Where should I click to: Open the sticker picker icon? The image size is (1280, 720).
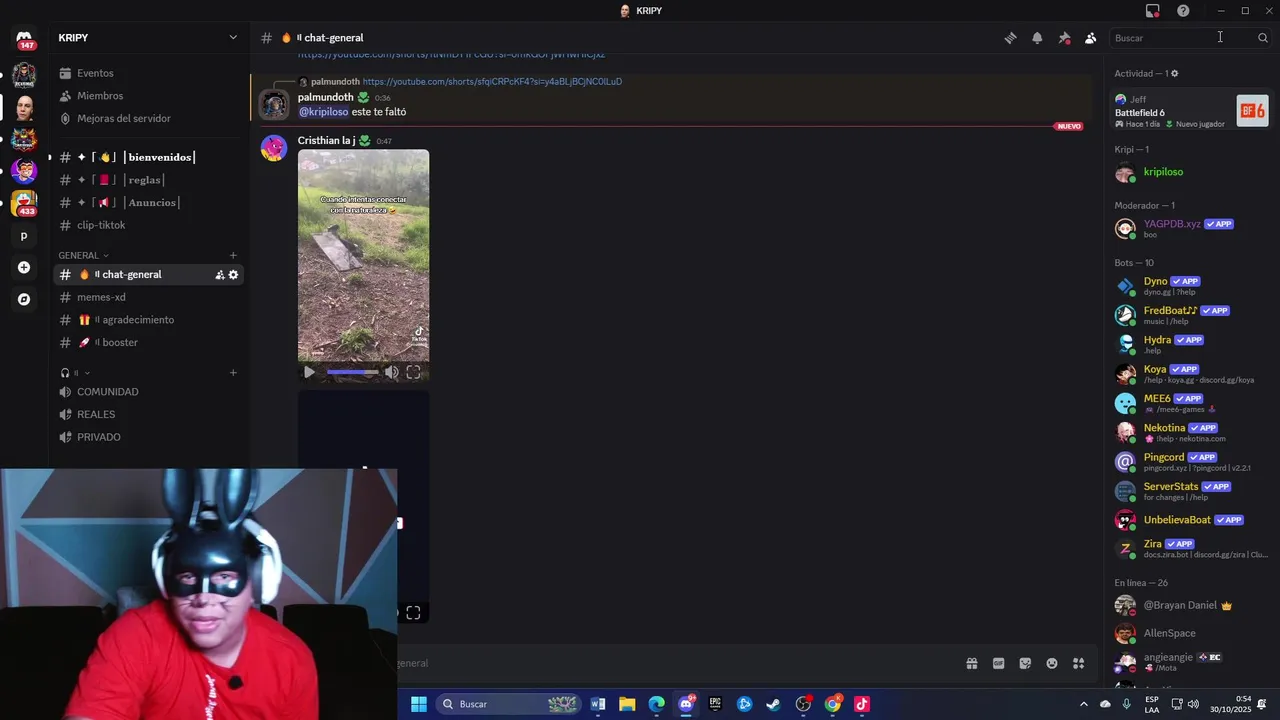pos(1025,663)
